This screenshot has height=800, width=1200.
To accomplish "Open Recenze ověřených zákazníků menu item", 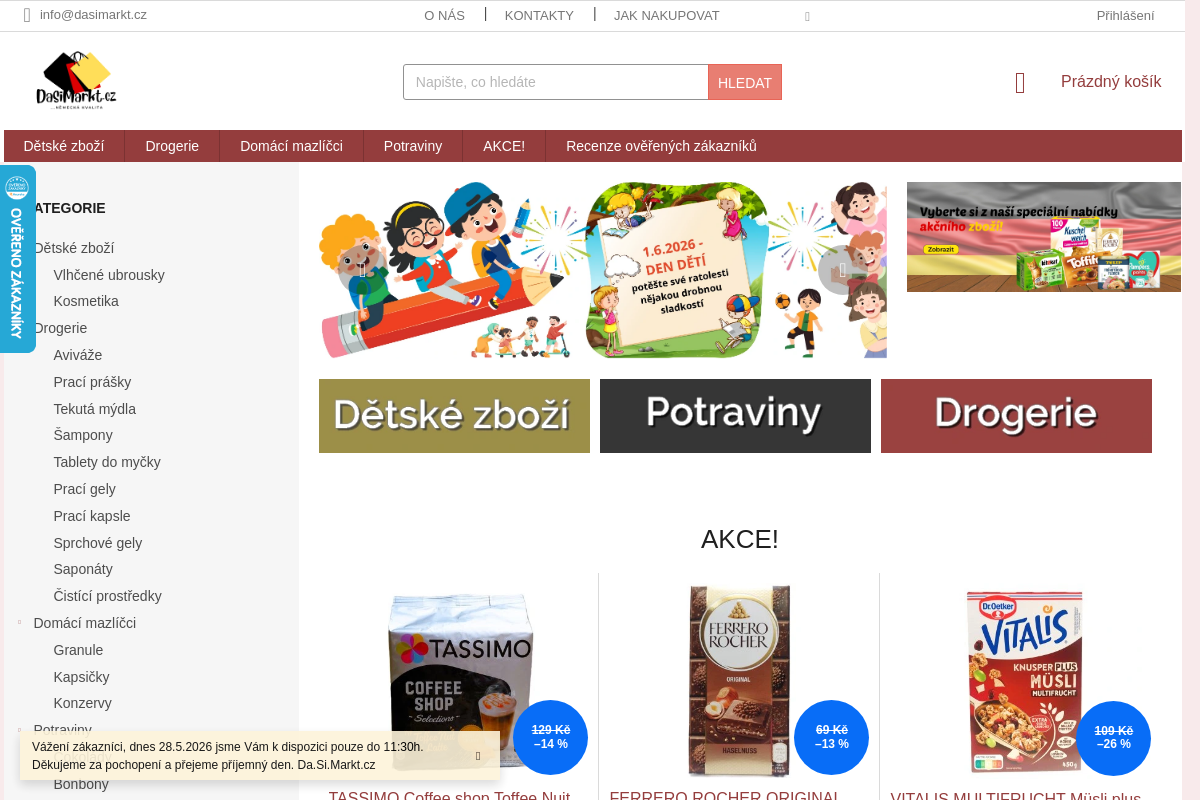I will coord(661,146).
